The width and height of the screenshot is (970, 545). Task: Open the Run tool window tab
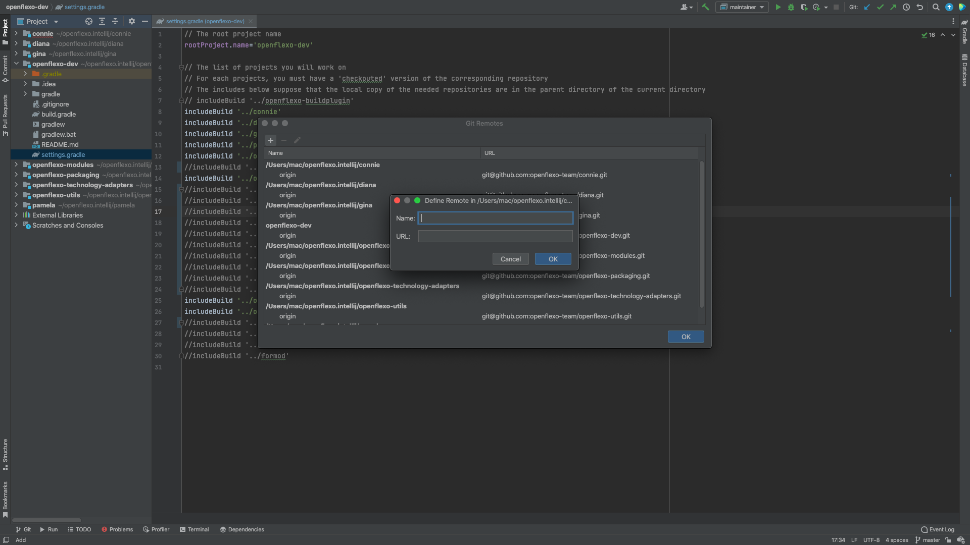pos(49,530)
